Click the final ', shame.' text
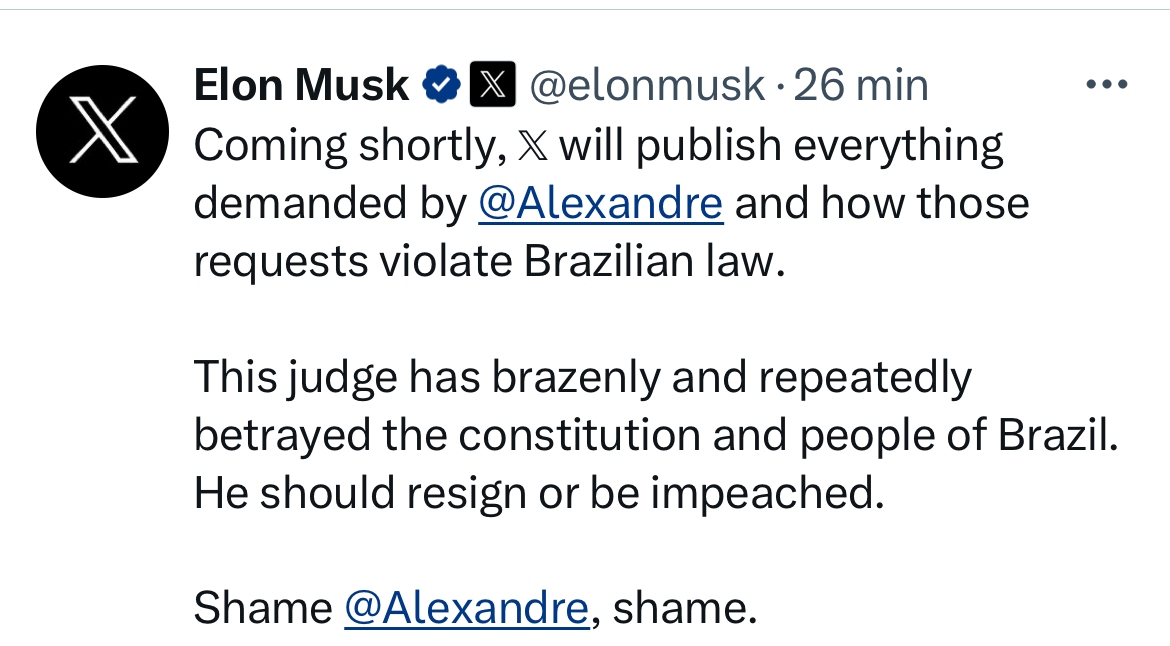This screenshot has height=646, width=1170. pos(674,608)
